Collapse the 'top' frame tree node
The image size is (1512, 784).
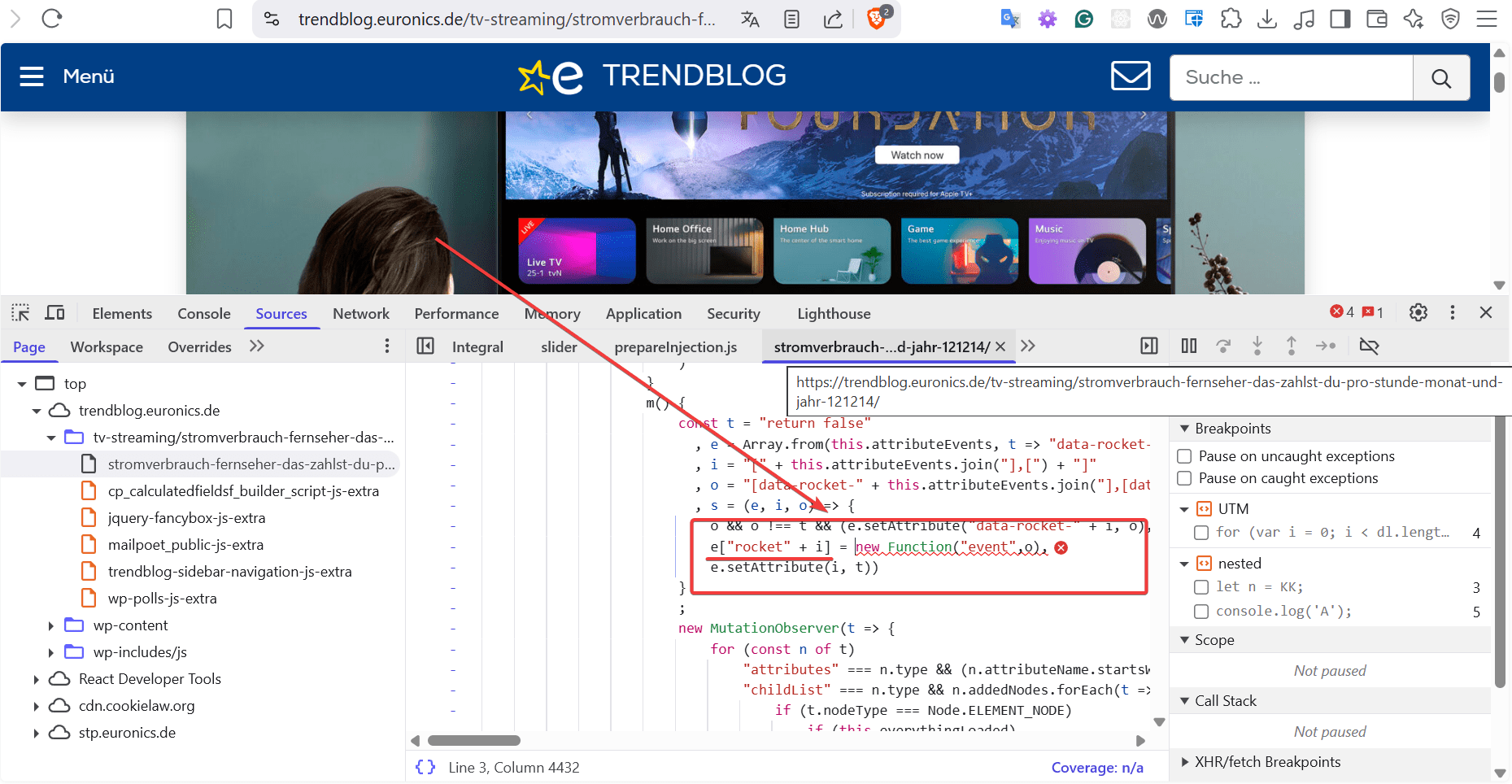coord(22,384)
